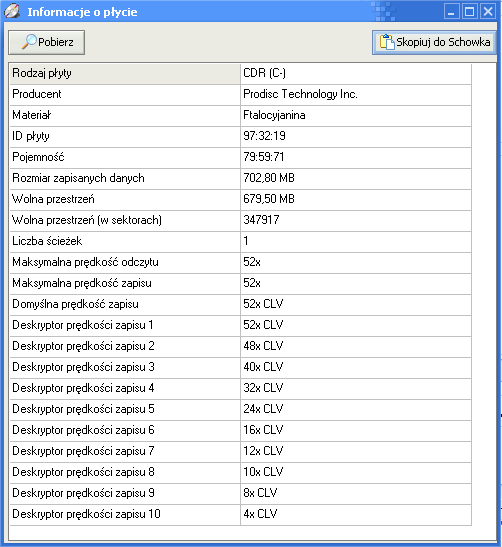Click the Pojemność value 79:59:71
Screen dimensions: 502x547
pyautogui.click(x=264, y=157)
